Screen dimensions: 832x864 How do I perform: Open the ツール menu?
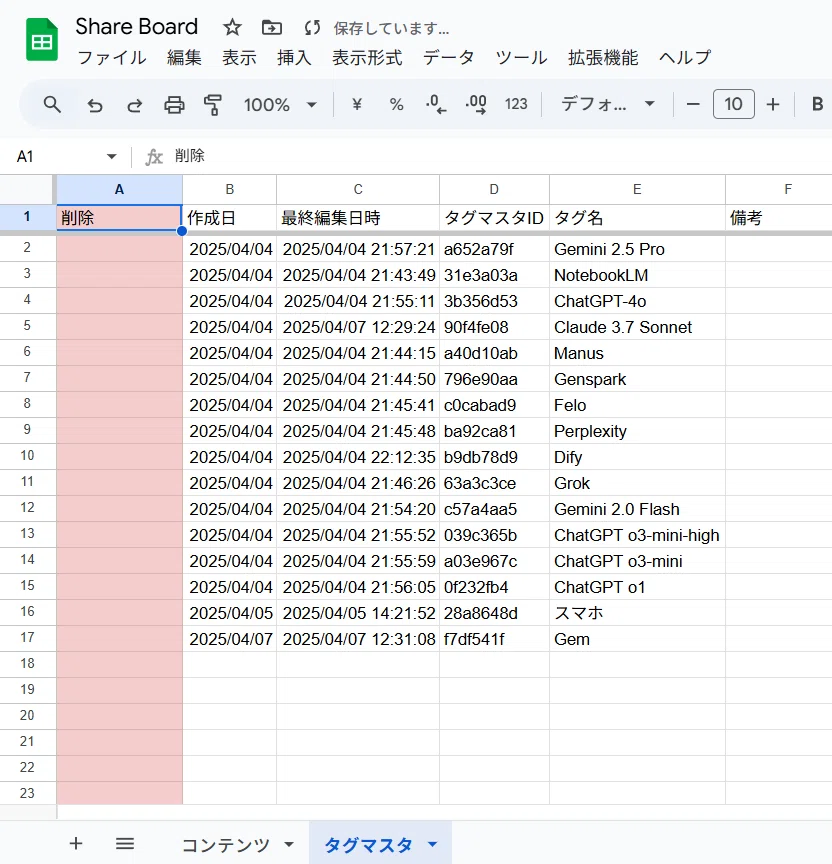pos(521,57)
